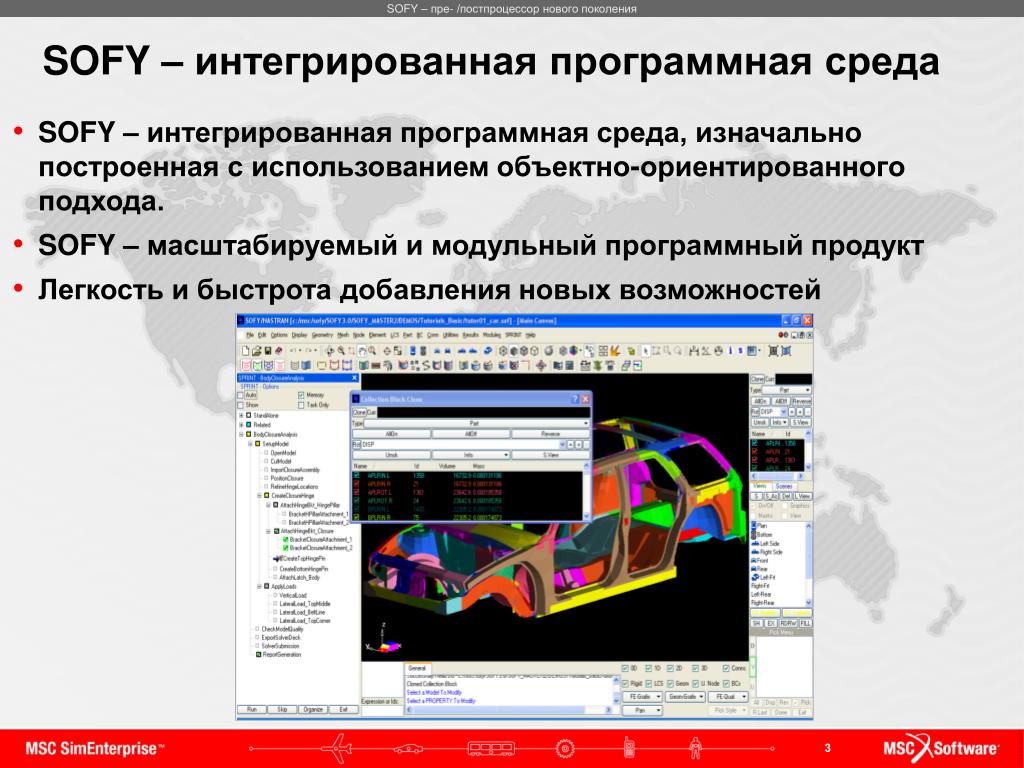Open the Results menu
Screen dimensions: 1024x768
coord(471,335)
